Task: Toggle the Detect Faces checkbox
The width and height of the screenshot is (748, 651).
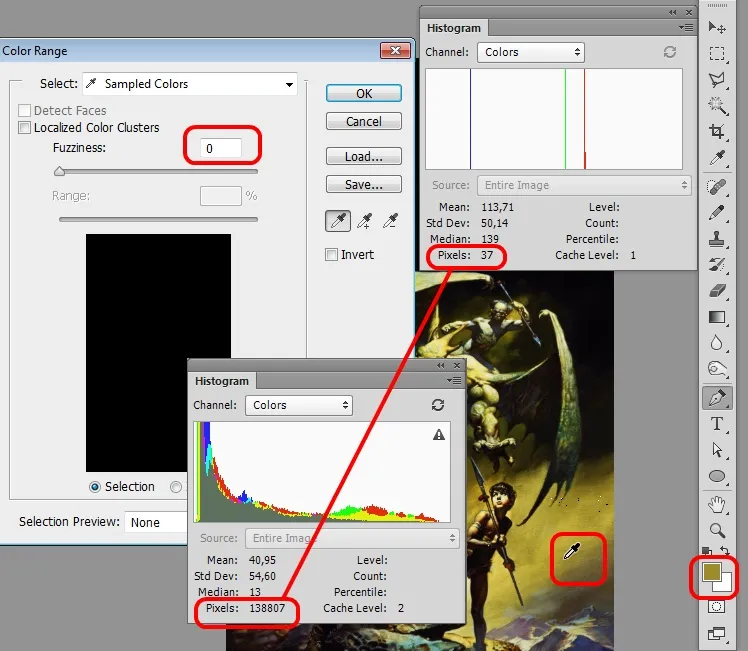Action: click(24, 111)
